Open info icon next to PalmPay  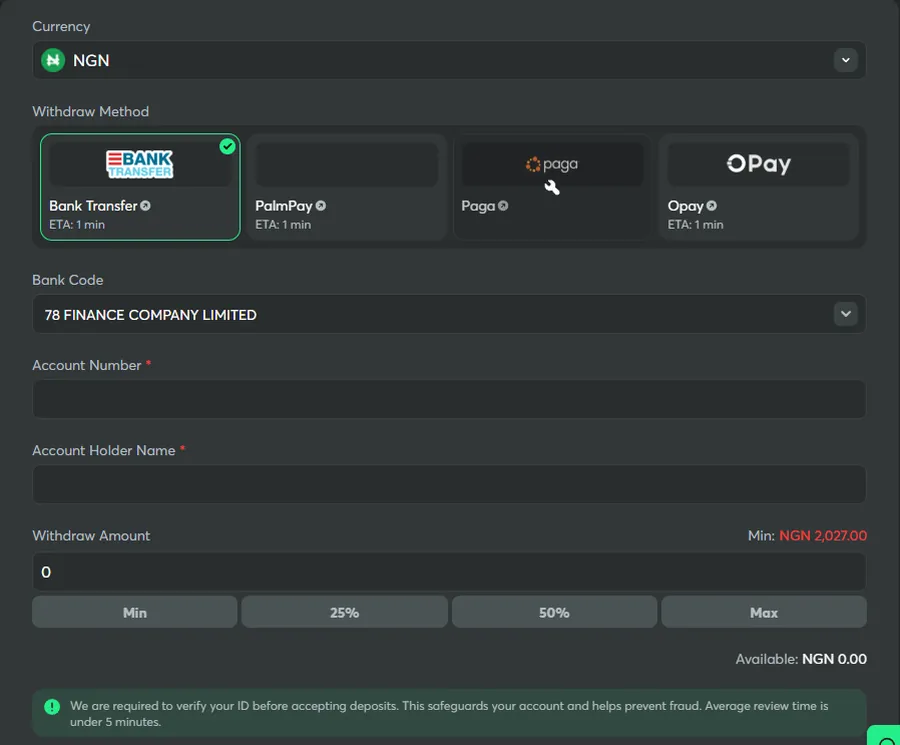point(320,205)
